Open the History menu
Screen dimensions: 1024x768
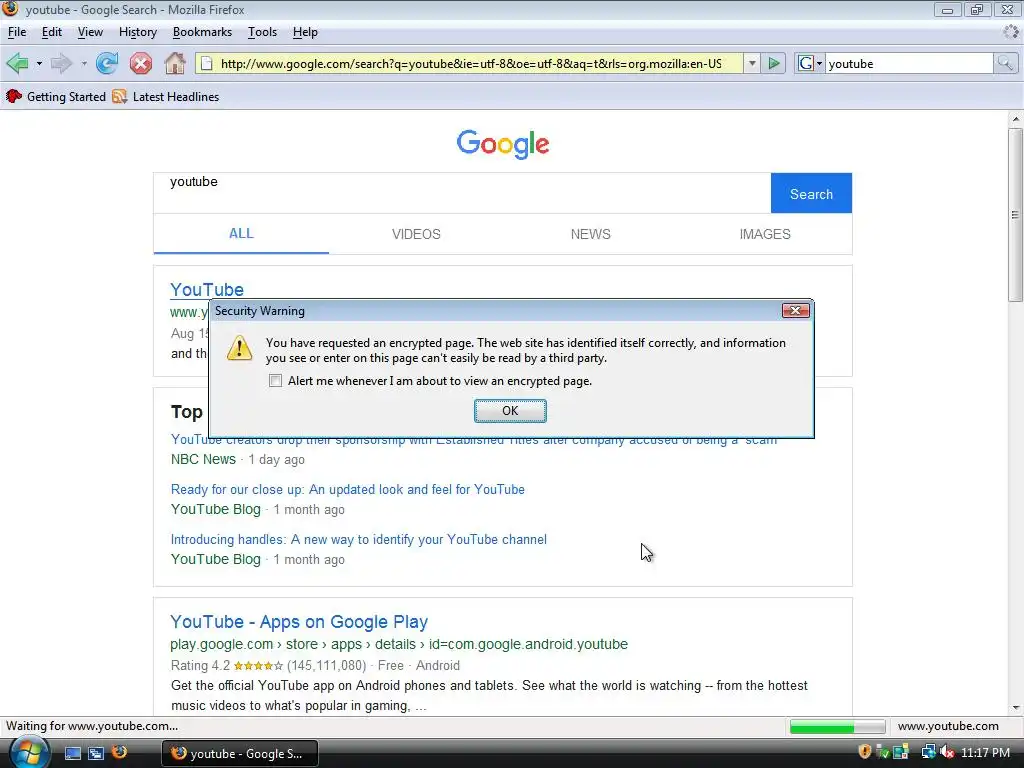tap(138, 32)
